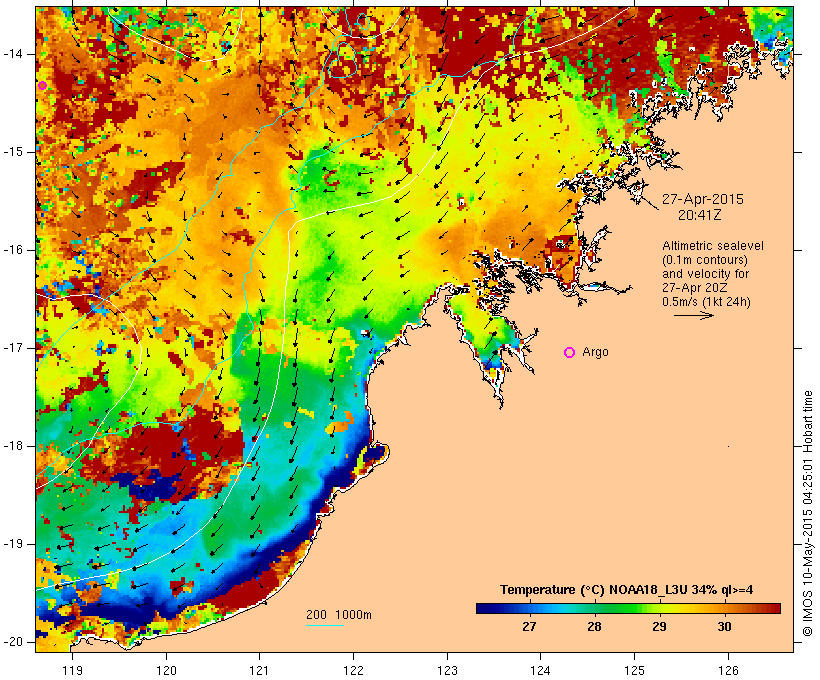This screenshot has width=820, height=680.
Task: Click the -15 latitude axis label
Action: (13, 152)
